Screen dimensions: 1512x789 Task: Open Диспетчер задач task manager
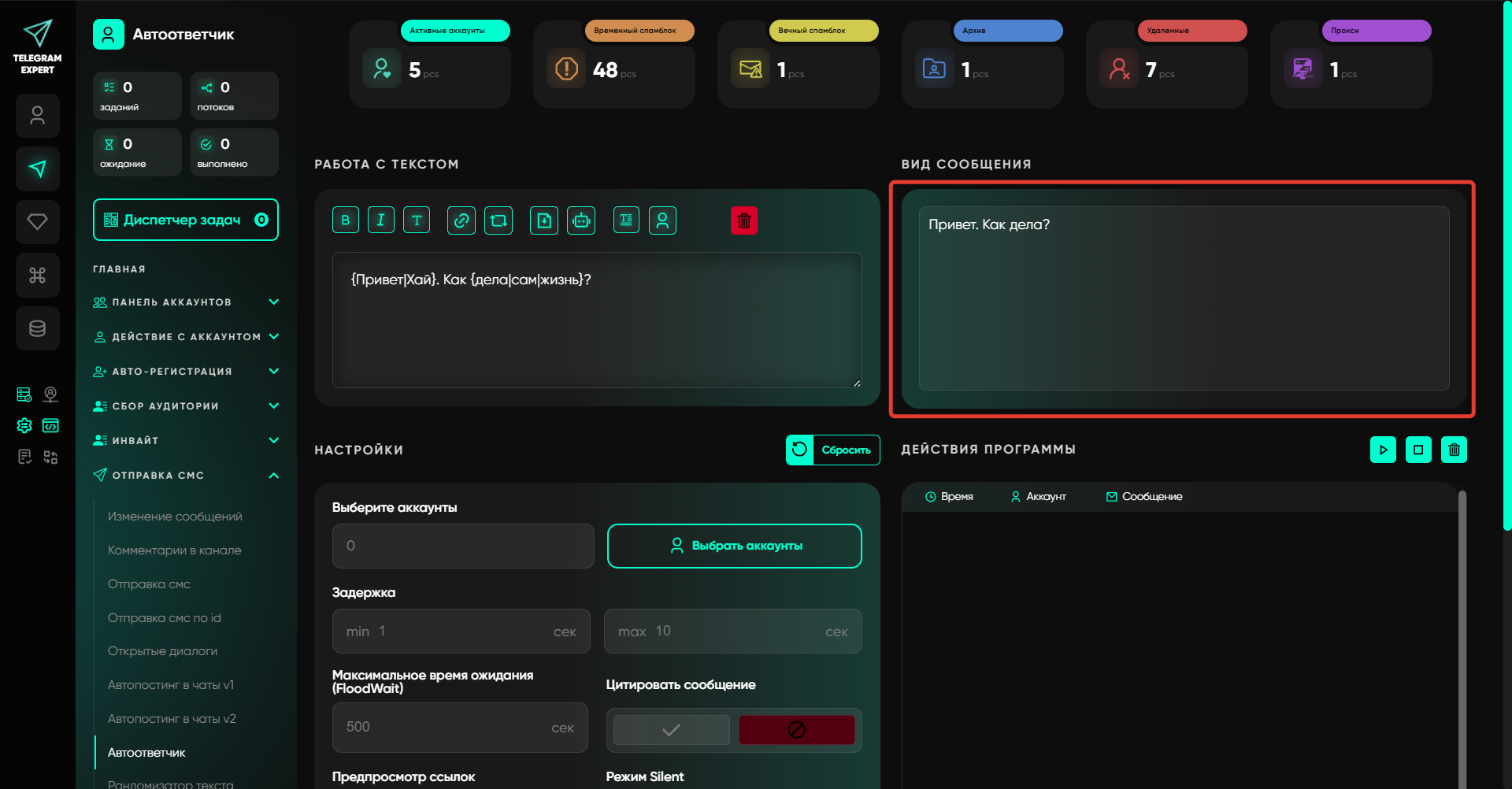[x=186, y=220]
